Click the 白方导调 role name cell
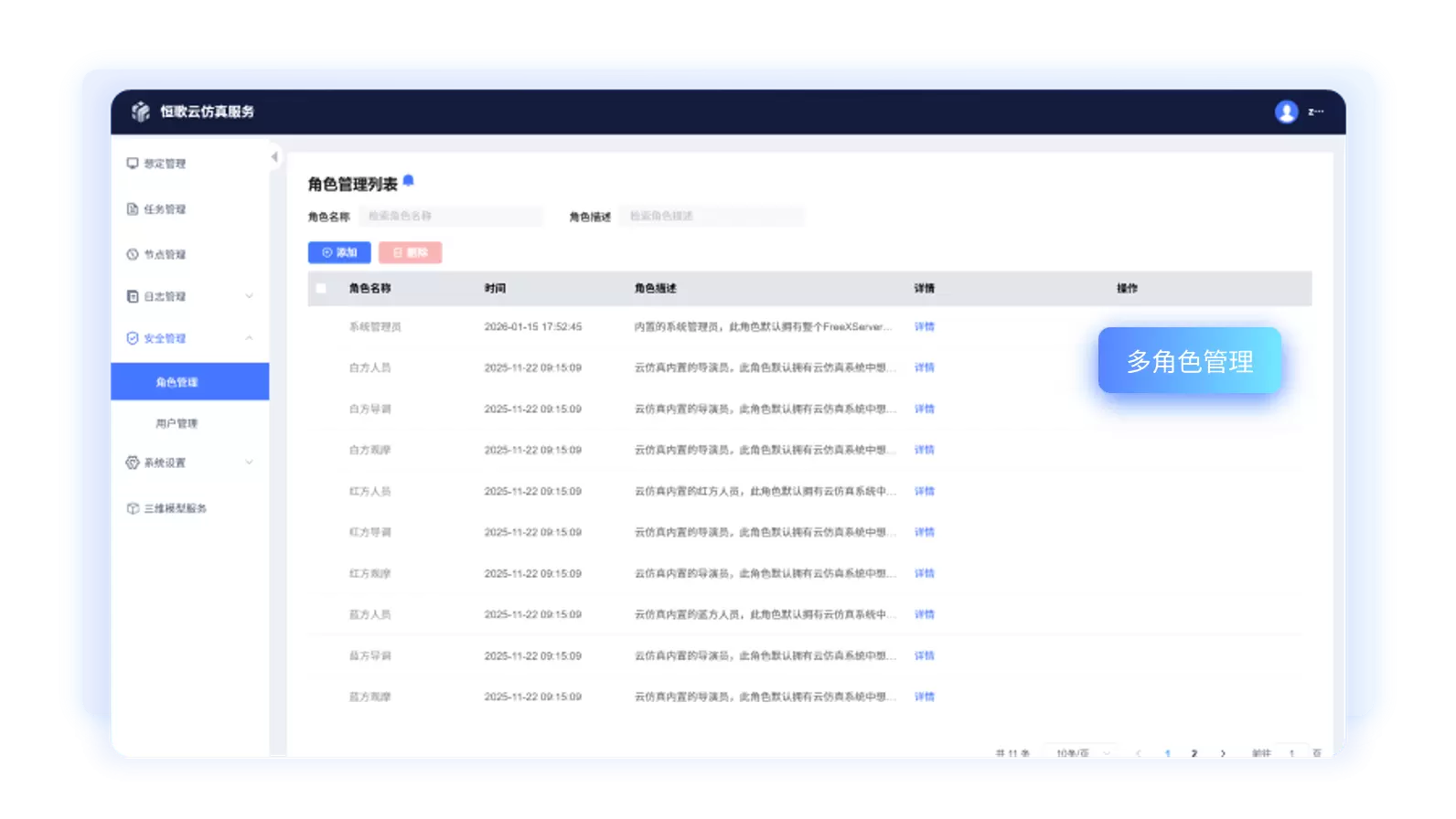Viewport: 1456px width, 819px height. coord(370,409)
